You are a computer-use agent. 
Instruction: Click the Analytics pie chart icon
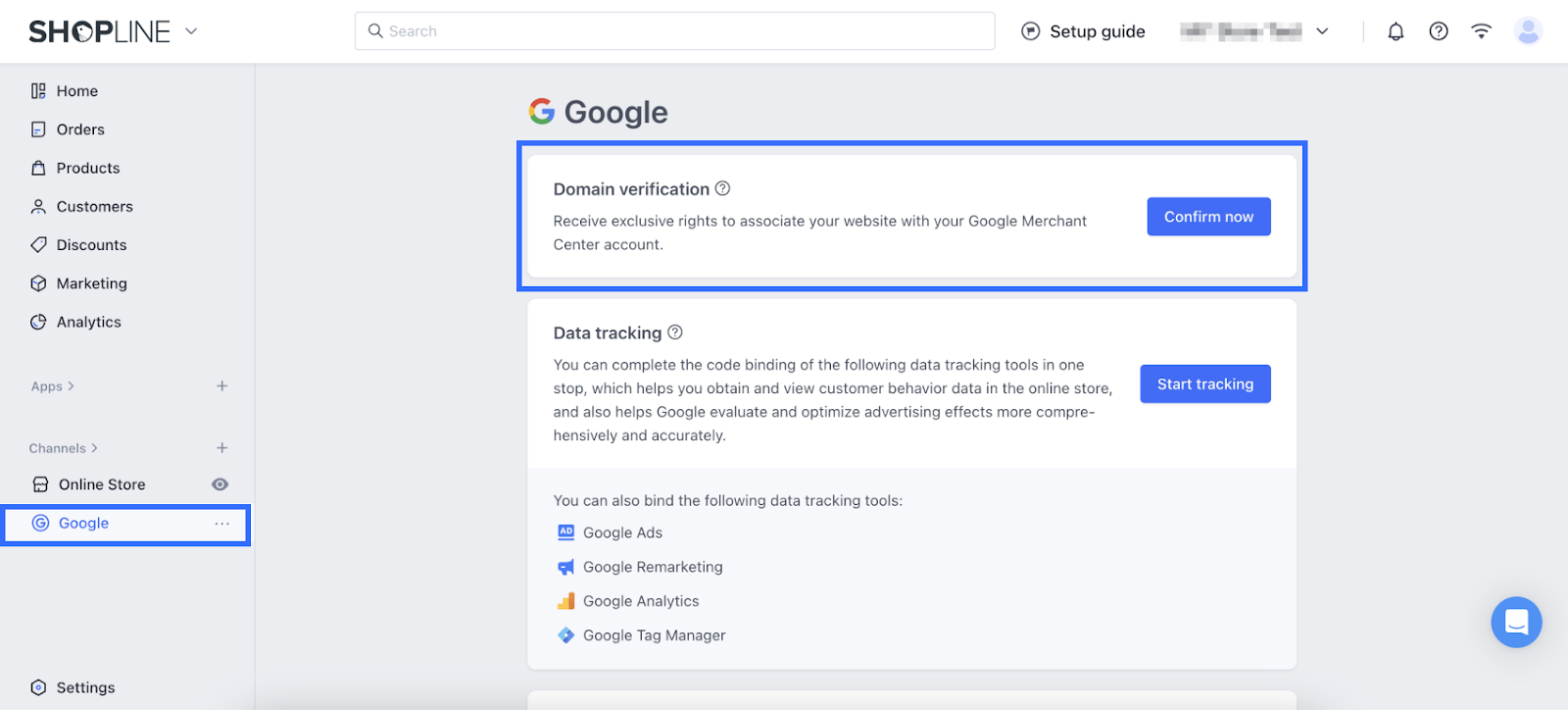tap(38, 322)
